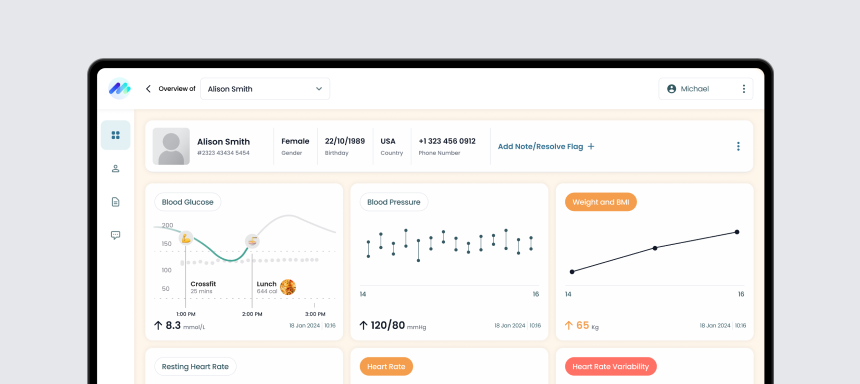The height and width of the screenshot is (384, 860).
Task: Click the Lunch 644 cal label
Action: tap(267, 287)
